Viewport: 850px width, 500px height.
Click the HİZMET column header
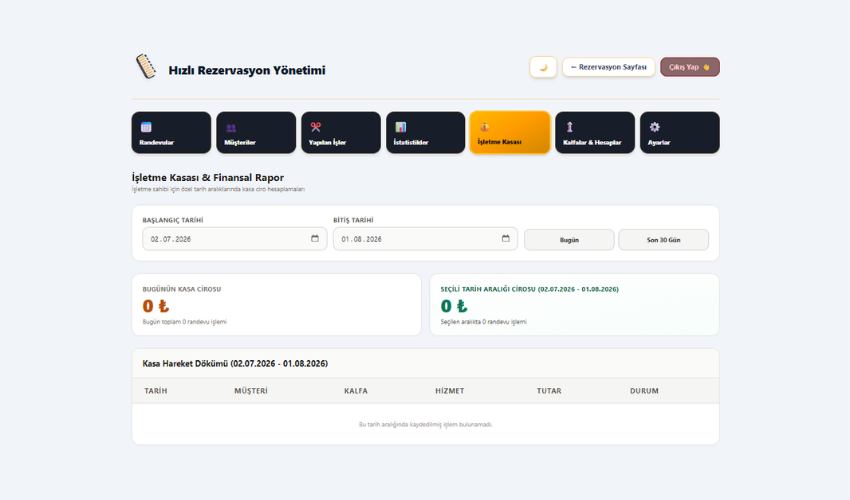coord(449,391)
